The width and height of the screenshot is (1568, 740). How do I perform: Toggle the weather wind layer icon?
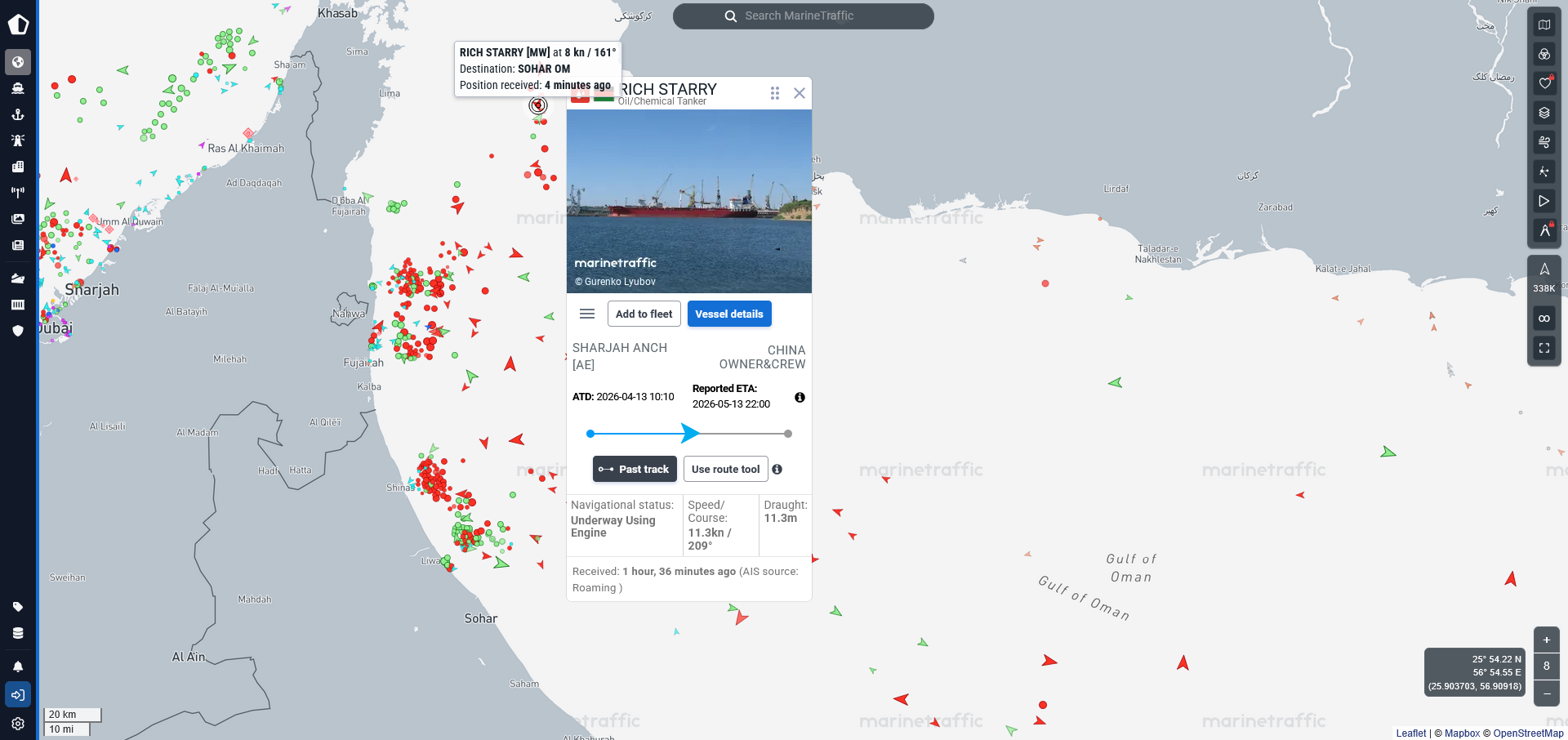point(1544,142)
